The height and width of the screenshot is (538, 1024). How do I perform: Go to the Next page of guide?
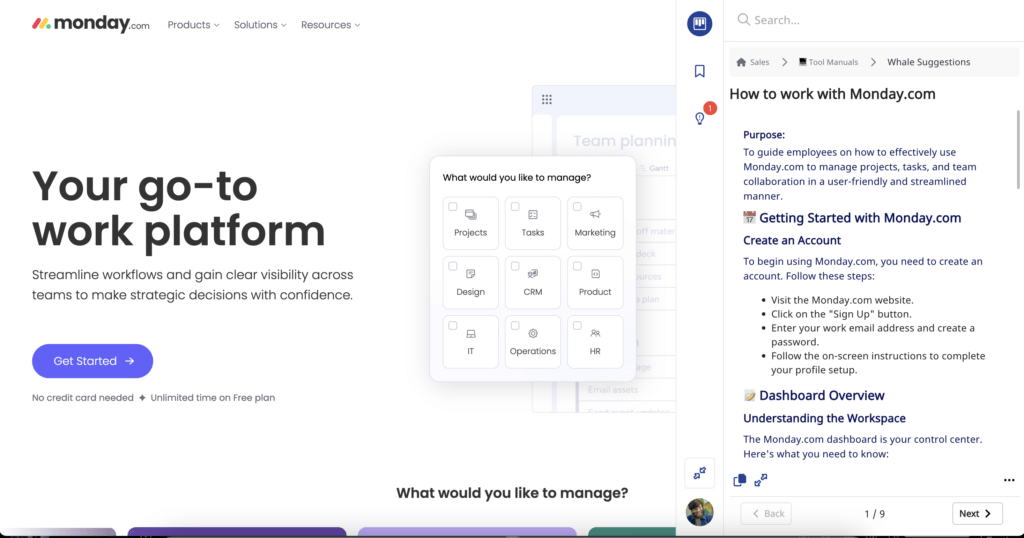[976, 513]
